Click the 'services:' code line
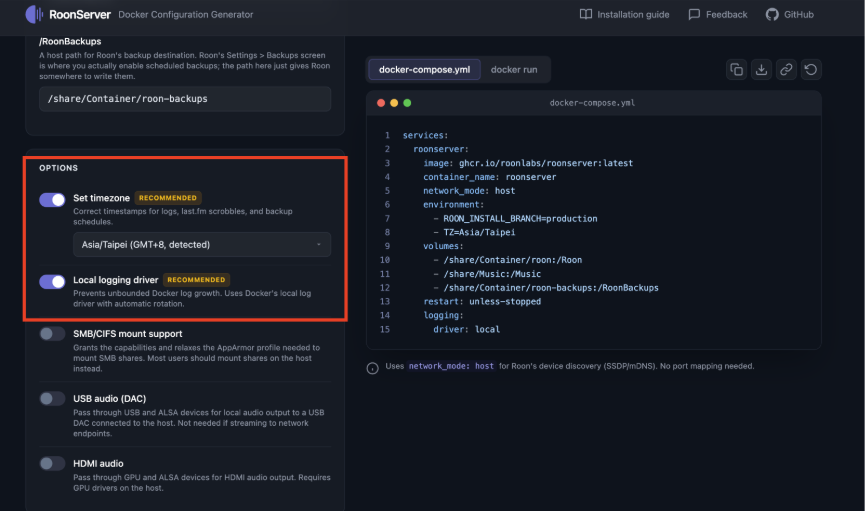This screenshot has width=865, height=511. [x=425, y=135]
